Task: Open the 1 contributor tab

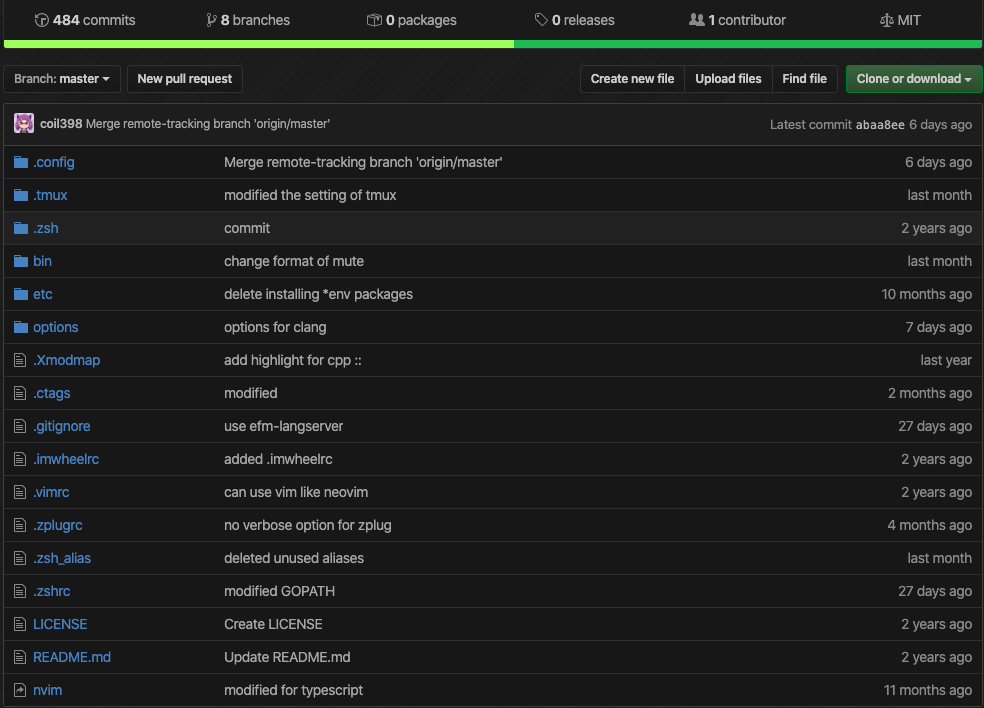Action: pyautogui.click(x=738, y=20)
